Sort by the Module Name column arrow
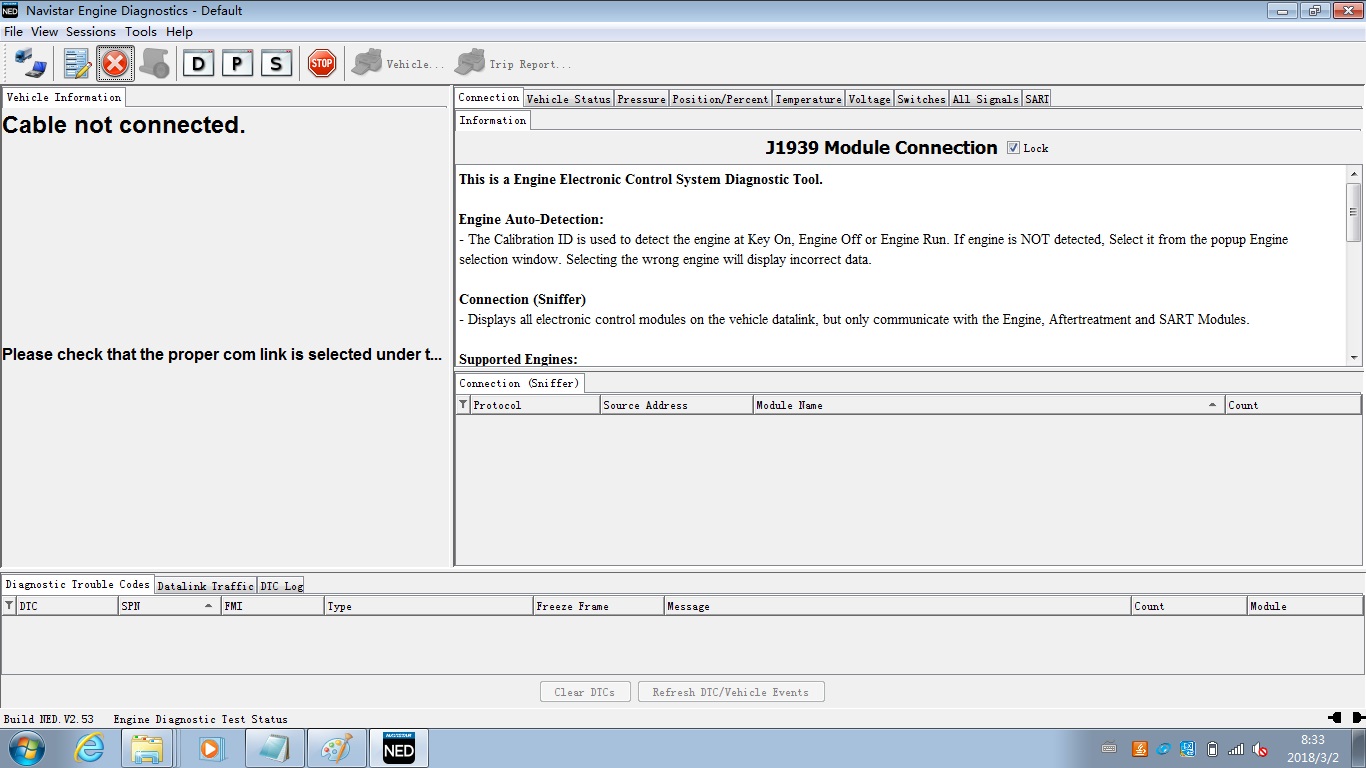The height and width of the screenshot is (768, 1366). click(x=1213, y=405)
